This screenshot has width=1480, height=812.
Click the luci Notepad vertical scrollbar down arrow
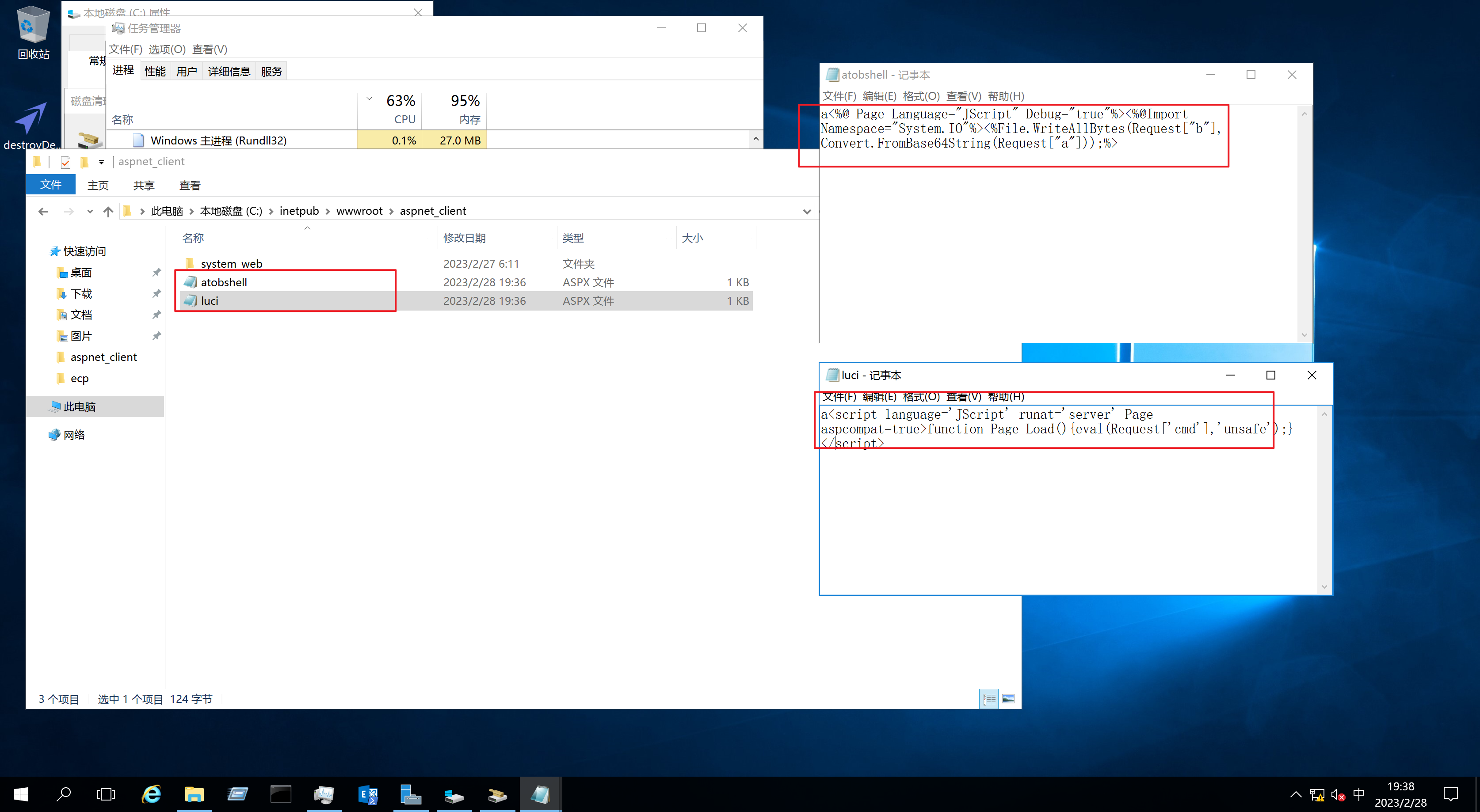point(1324,586)
